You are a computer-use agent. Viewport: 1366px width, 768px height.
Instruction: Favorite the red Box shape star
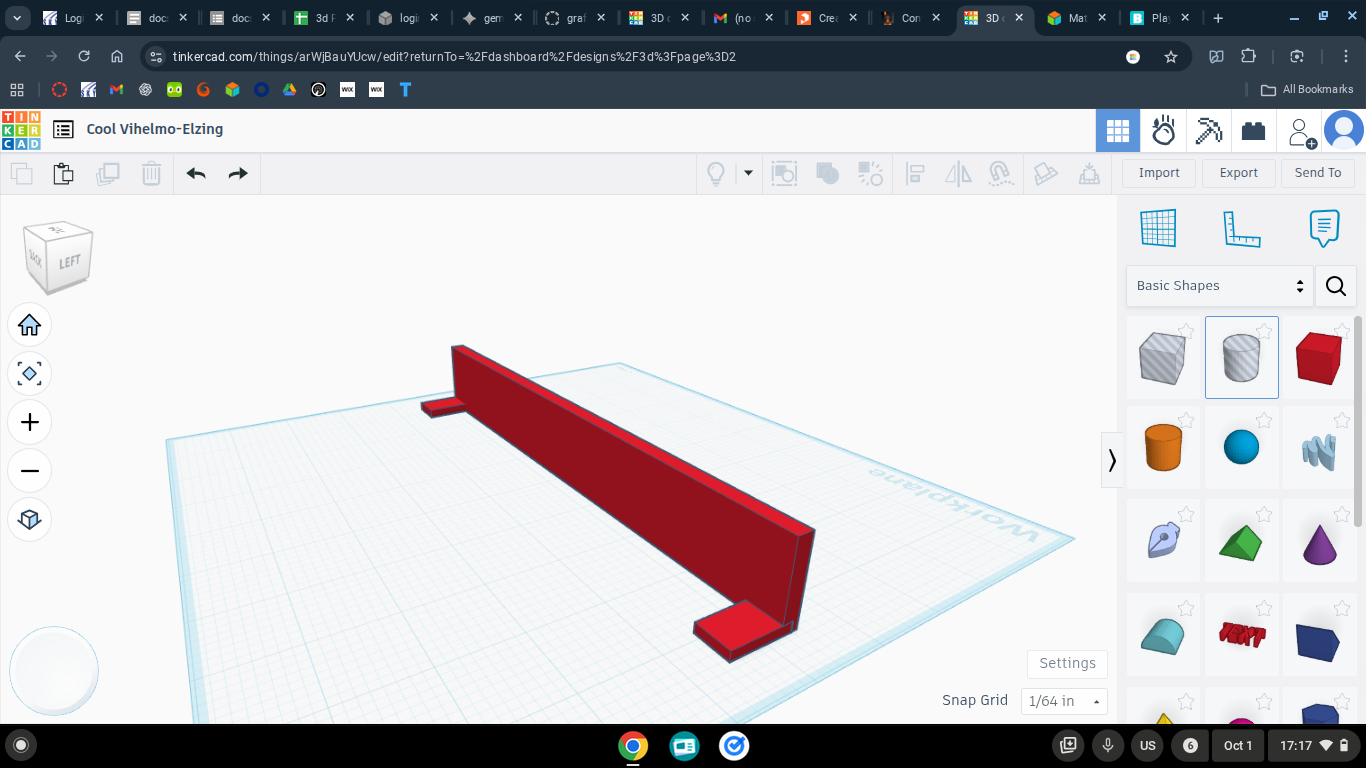click(1342, 331)
